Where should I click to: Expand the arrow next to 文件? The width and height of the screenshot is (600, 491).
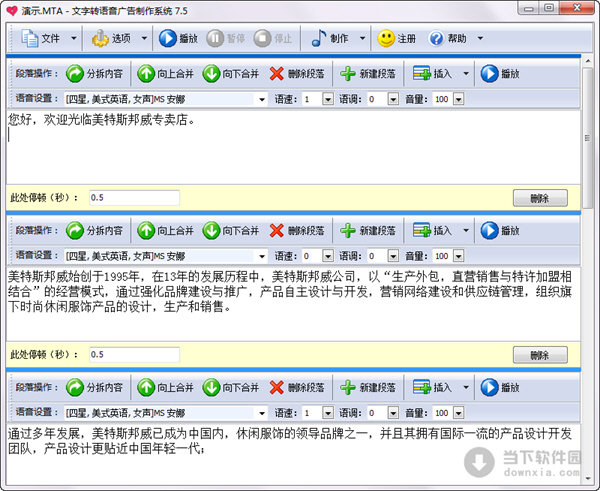click(74, 38)
